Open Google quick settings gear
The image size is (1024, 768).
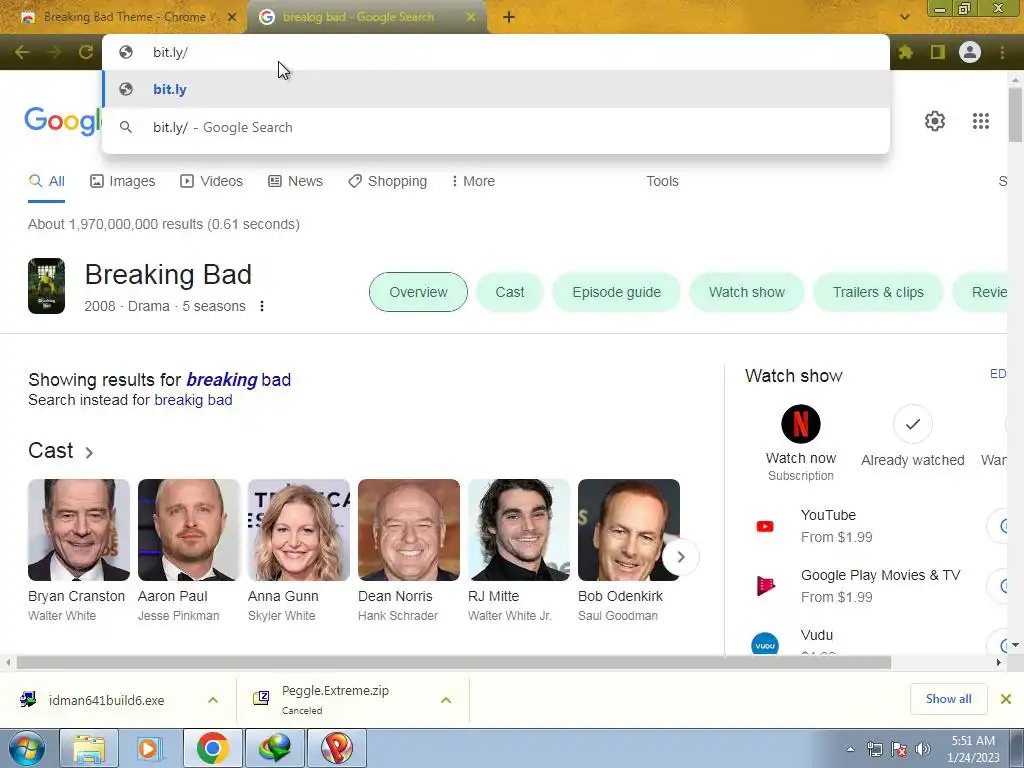pos(935,121)
